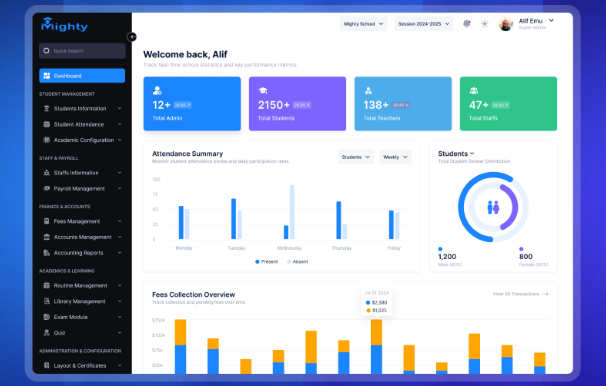Click the sun theme icon in the header
Screen dimensions: 606x386
[484, 24]
